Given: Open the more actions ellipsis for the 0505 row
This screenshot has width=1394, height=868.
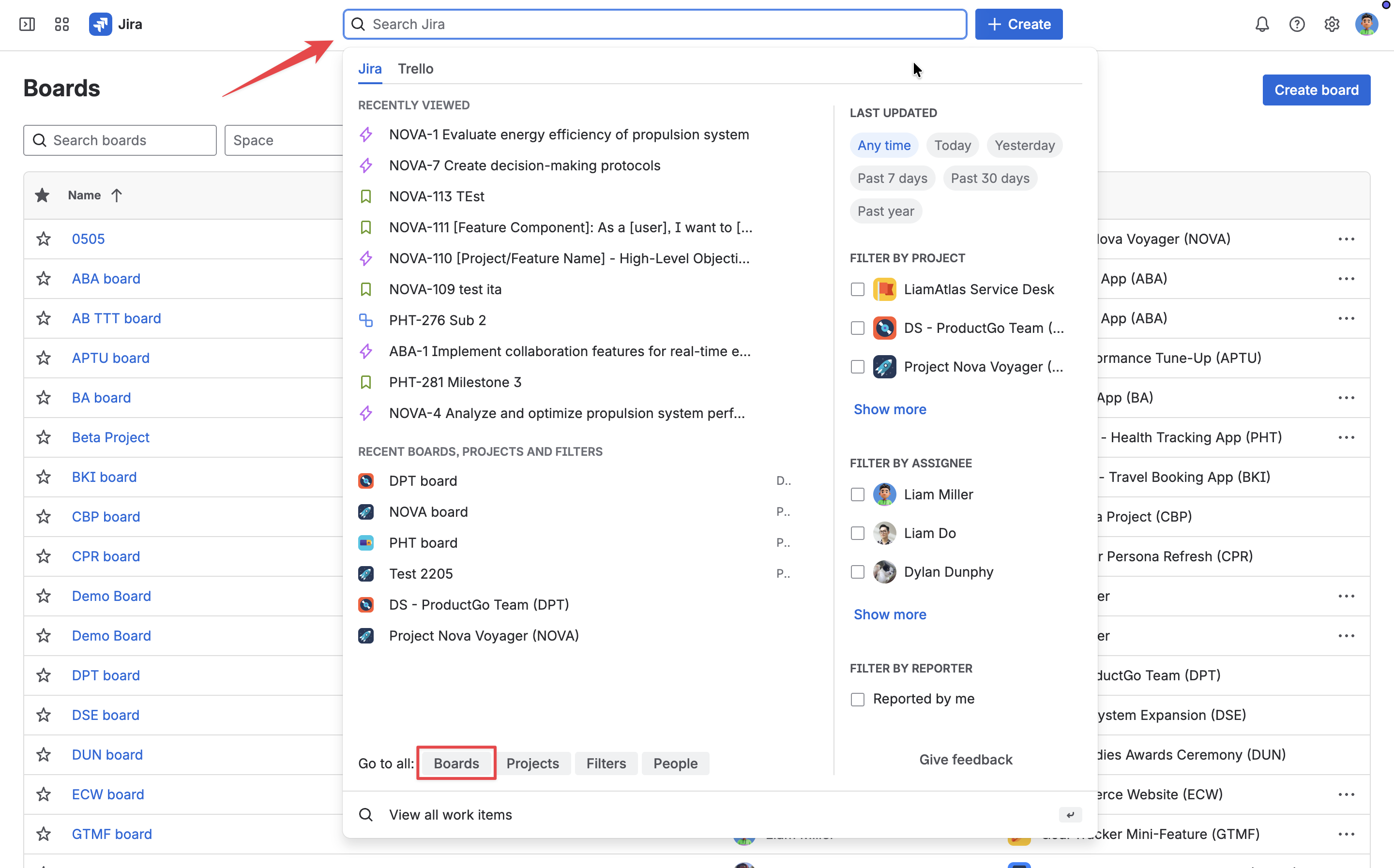Looking at the screenshot, I should coord(1346,239).
